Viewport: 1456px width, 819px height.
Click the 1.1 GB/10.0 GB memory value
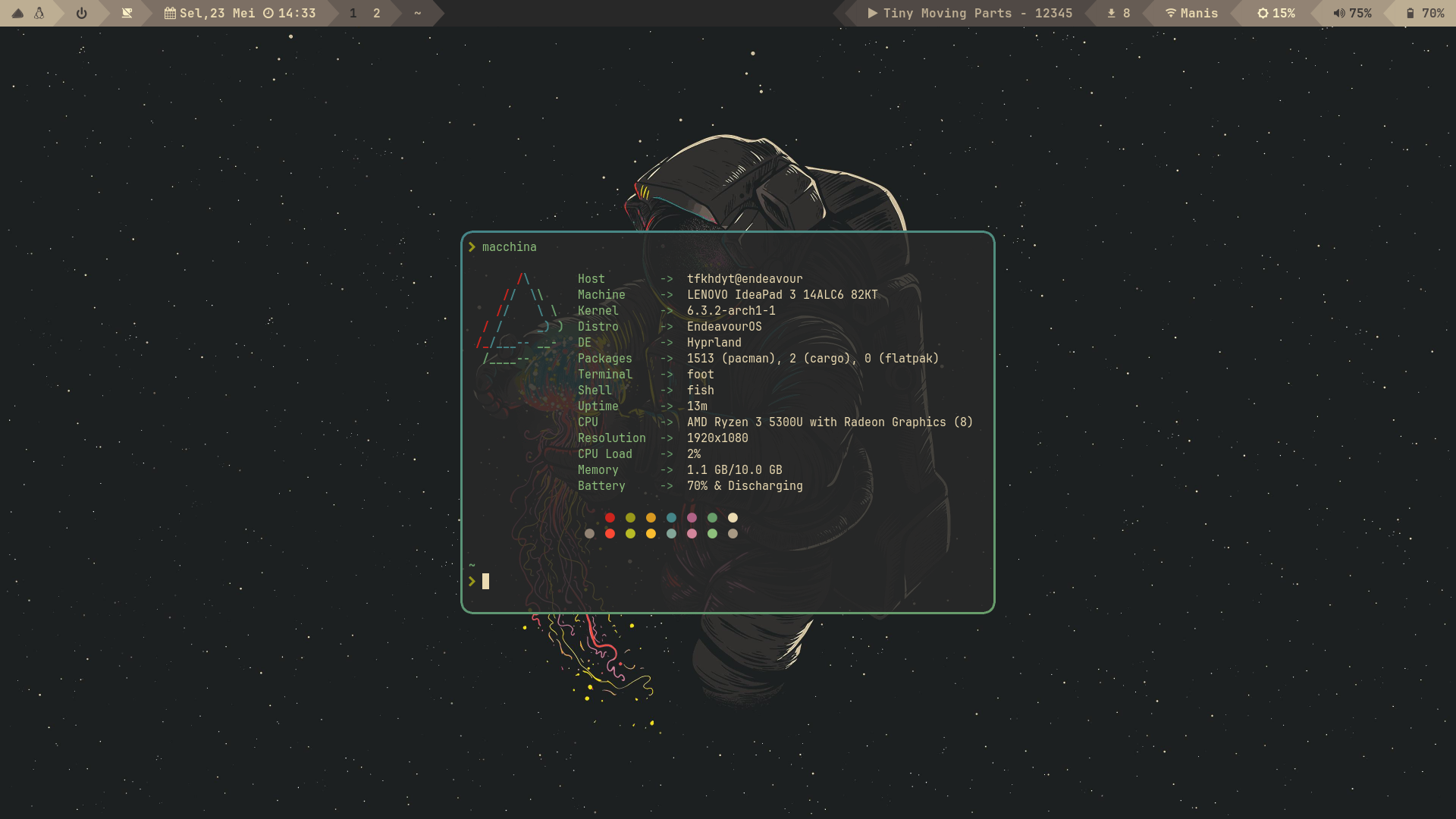pyautogui.click(x=735, y=470)
